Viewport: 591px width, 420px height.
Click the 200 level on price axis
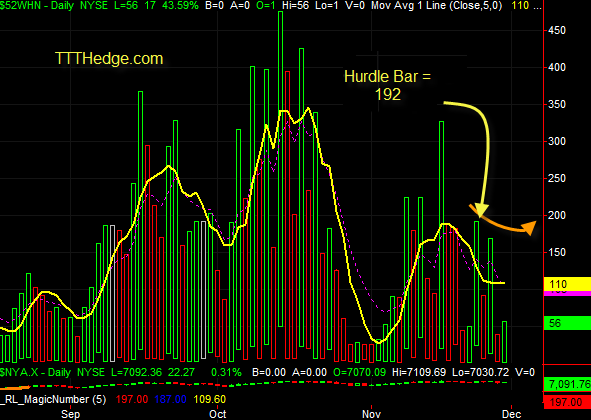(x=557, y=215)
